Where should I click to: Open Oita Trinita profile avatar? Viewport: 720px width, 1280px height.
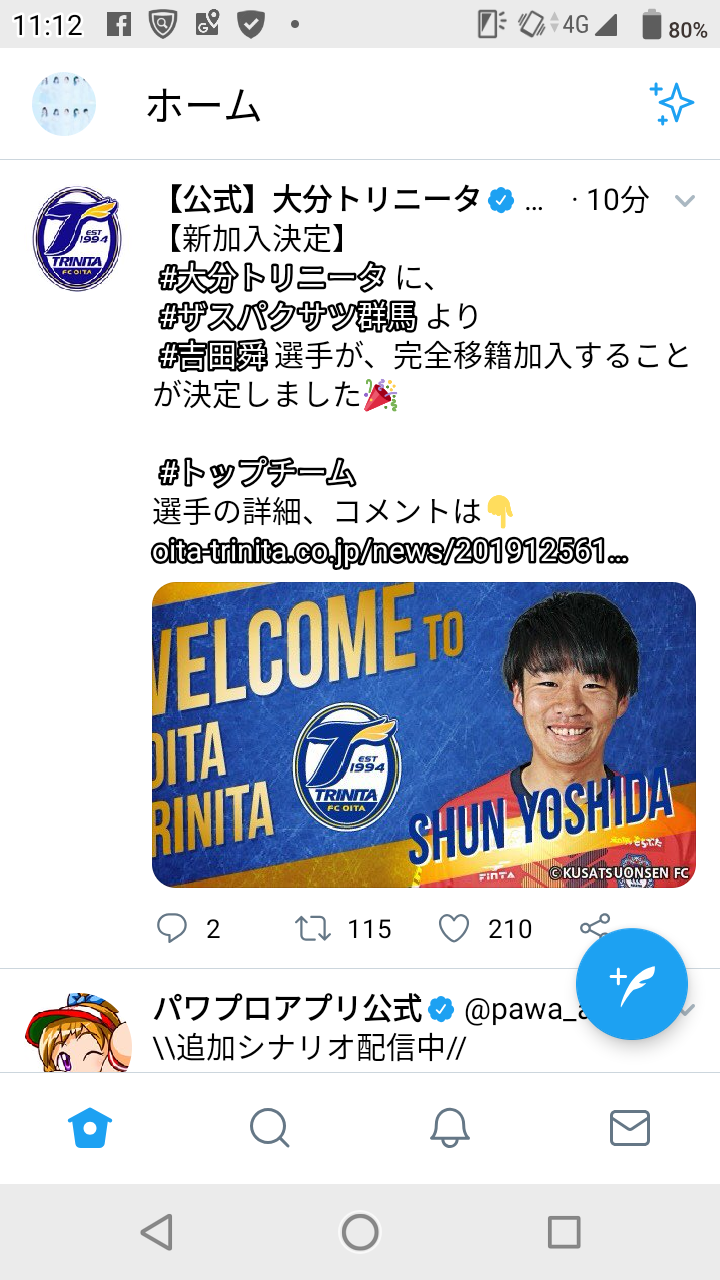[x=77, y=239]
